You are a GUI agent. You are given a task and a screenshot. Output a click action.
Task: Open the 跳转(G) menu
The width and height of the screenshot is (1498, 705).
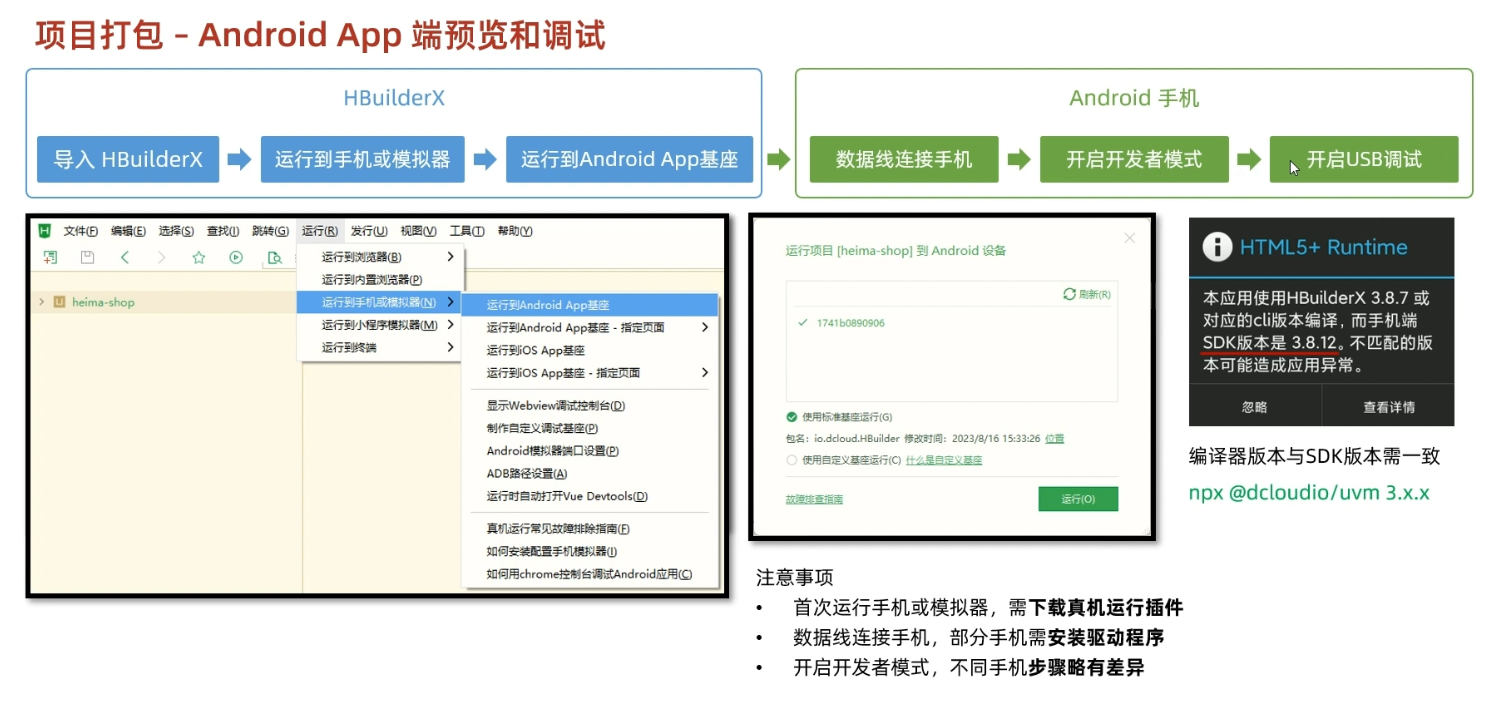(270, 231)
